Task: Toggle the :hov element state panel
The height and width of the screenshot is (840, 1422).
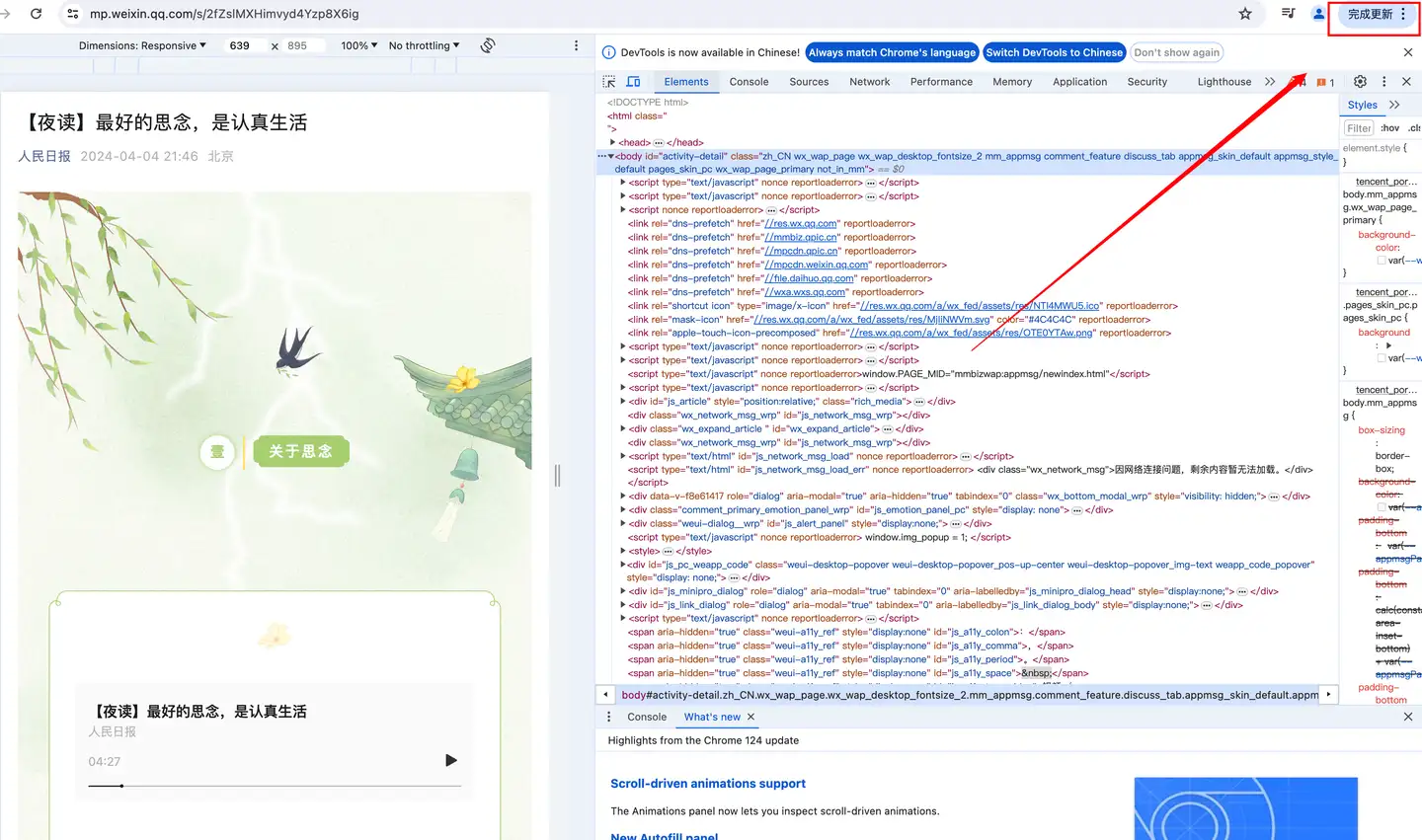Action: click(1389, 128)
